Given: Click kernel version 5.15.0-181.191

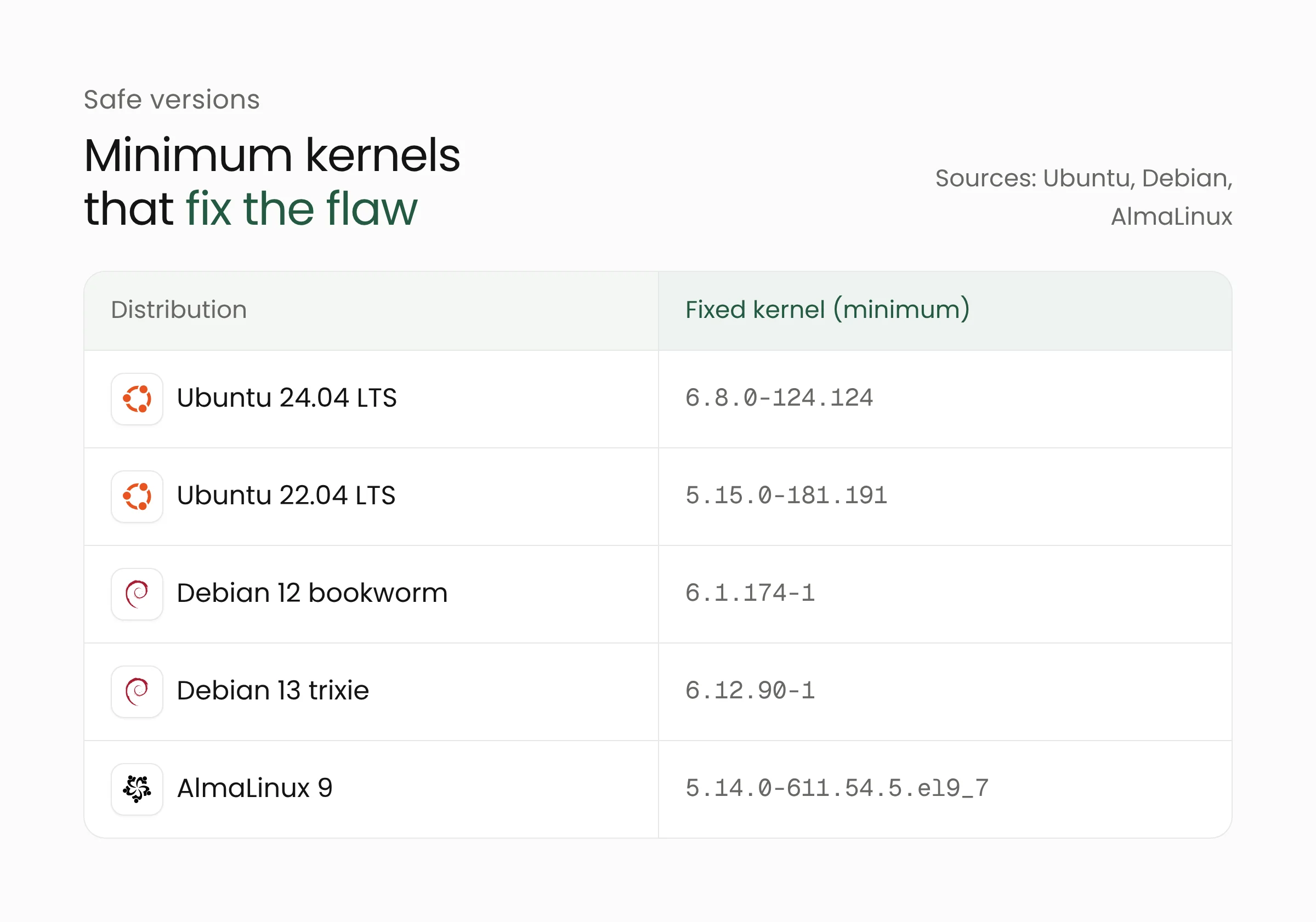Looking at the screenshot, I should pos(786,495).
